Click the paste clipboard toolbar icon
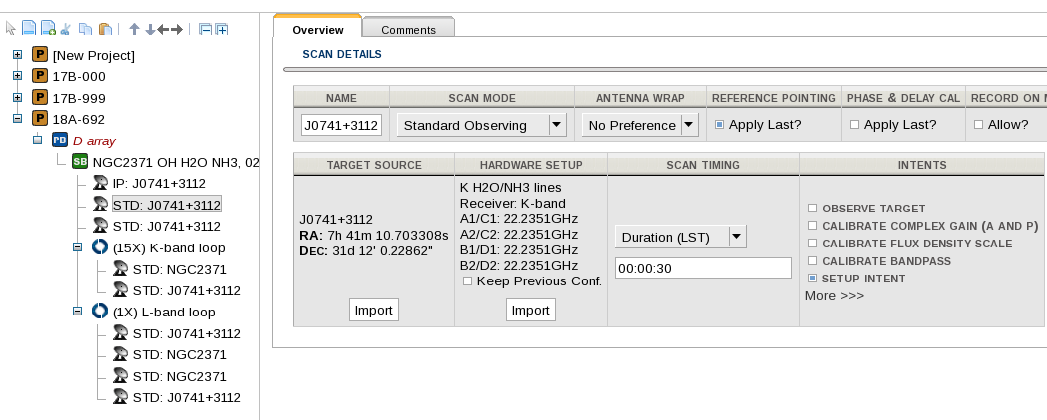1047x420 pixels. (105, 29)
